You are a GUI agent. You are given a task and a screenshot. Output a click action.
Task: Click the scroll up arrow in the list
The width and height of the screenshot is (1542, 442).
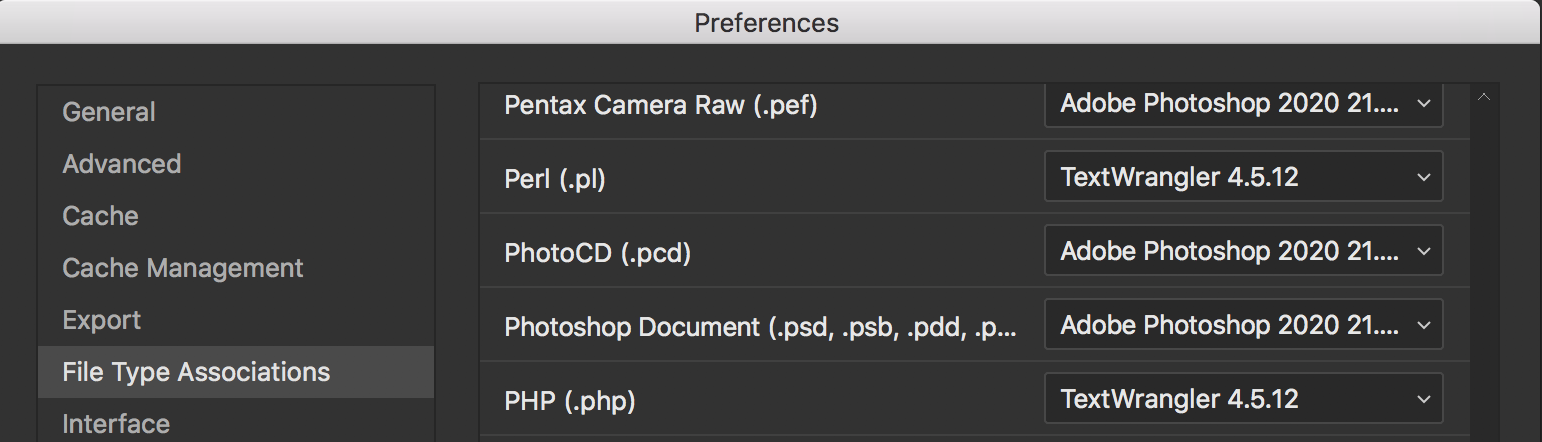pyautogui.click(x=1484, y=97)
